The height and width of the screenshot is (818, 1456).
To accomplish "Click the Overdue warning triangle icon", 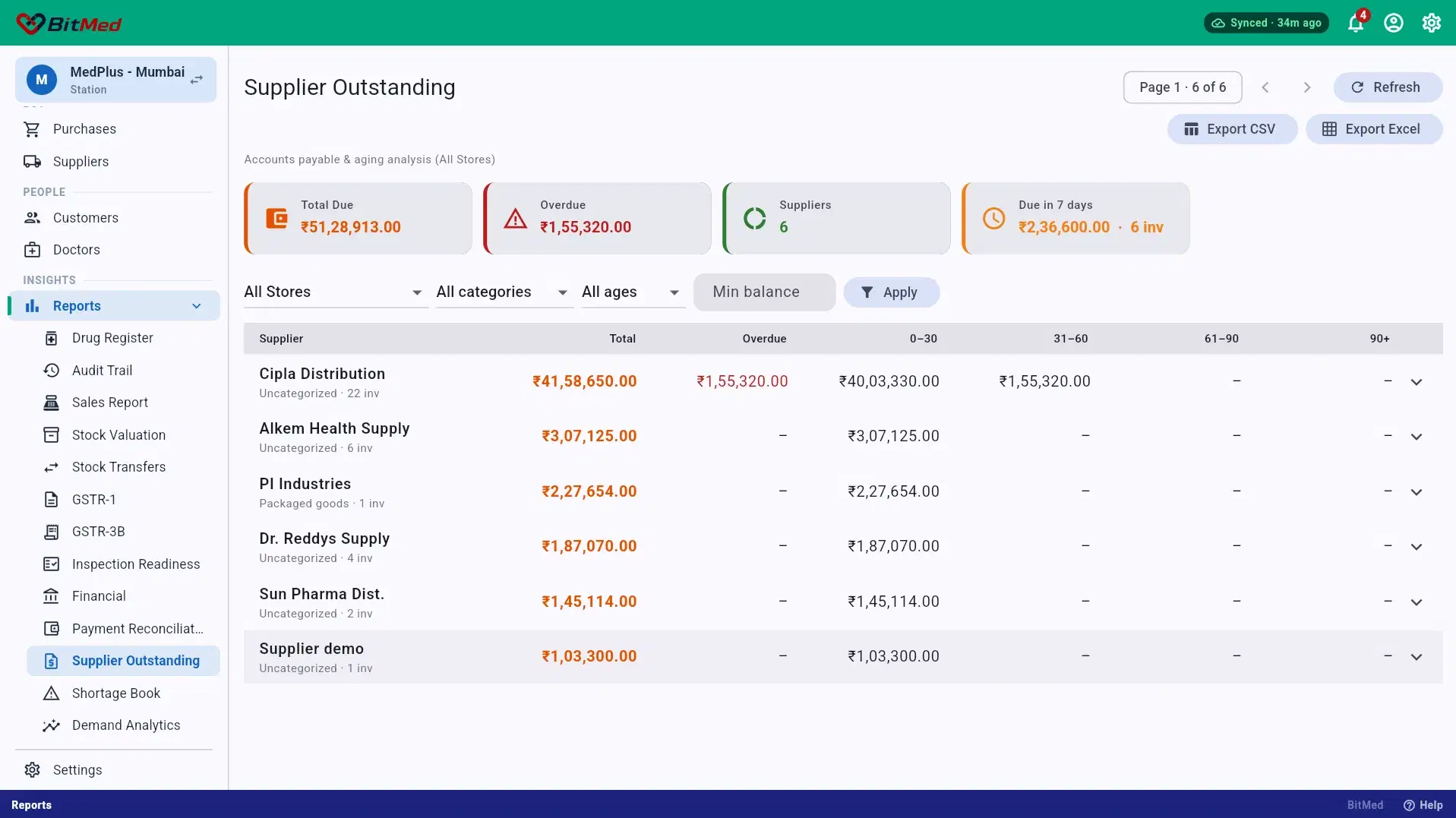I will [x=515, y=219].
